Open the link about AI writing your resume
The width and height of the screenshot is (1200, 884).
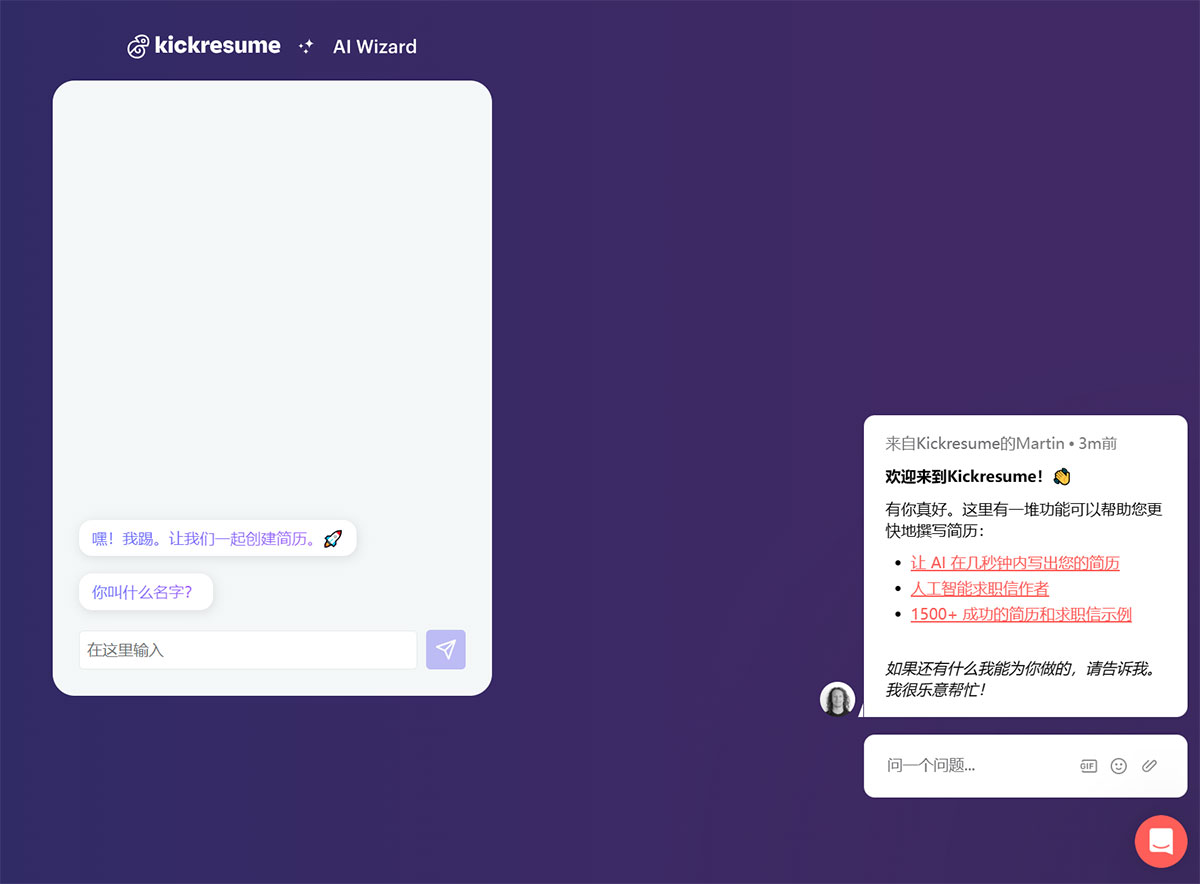tap(1014, 562)
